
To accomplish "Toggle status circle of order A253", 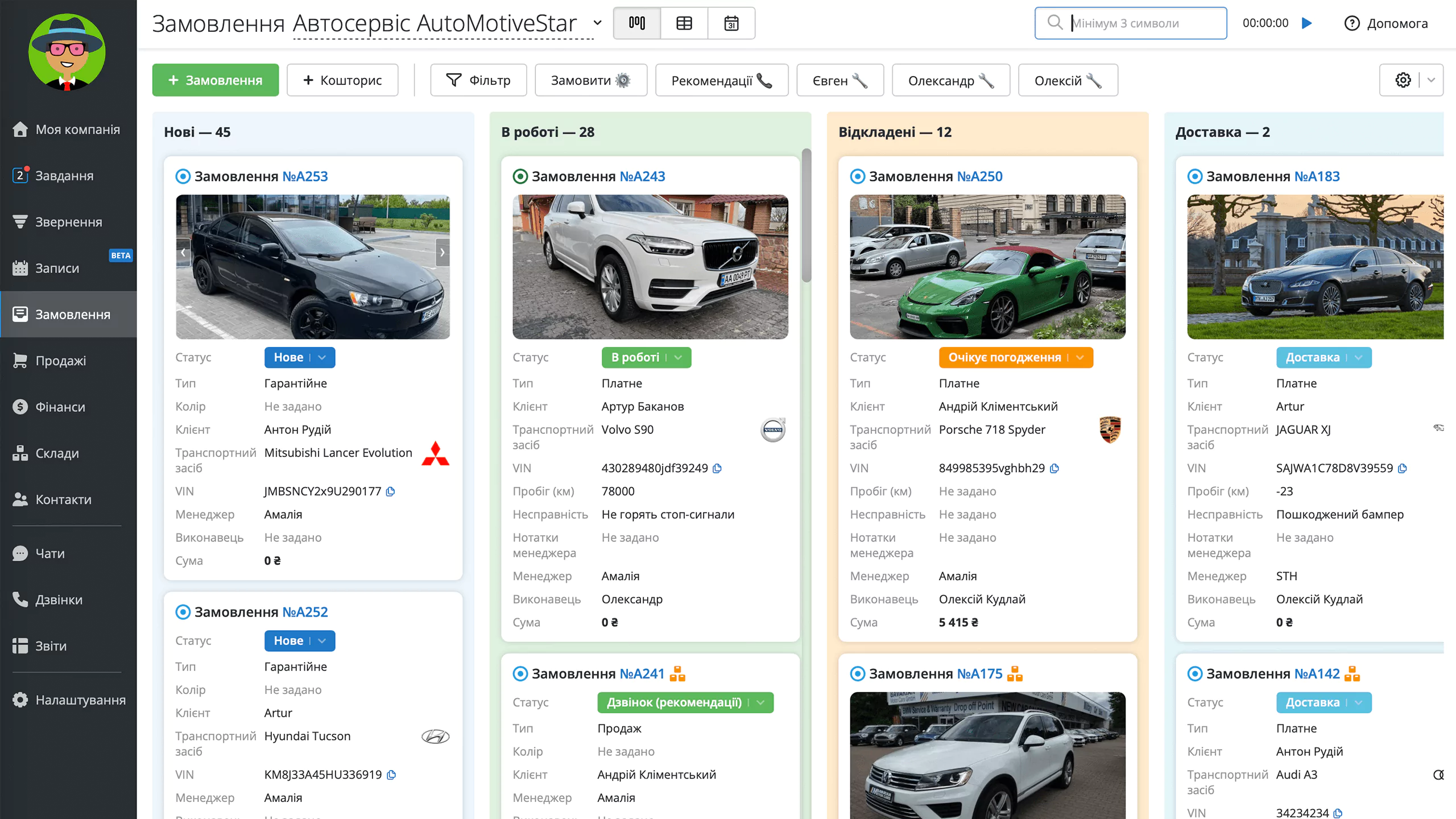I will click(183, 176).
